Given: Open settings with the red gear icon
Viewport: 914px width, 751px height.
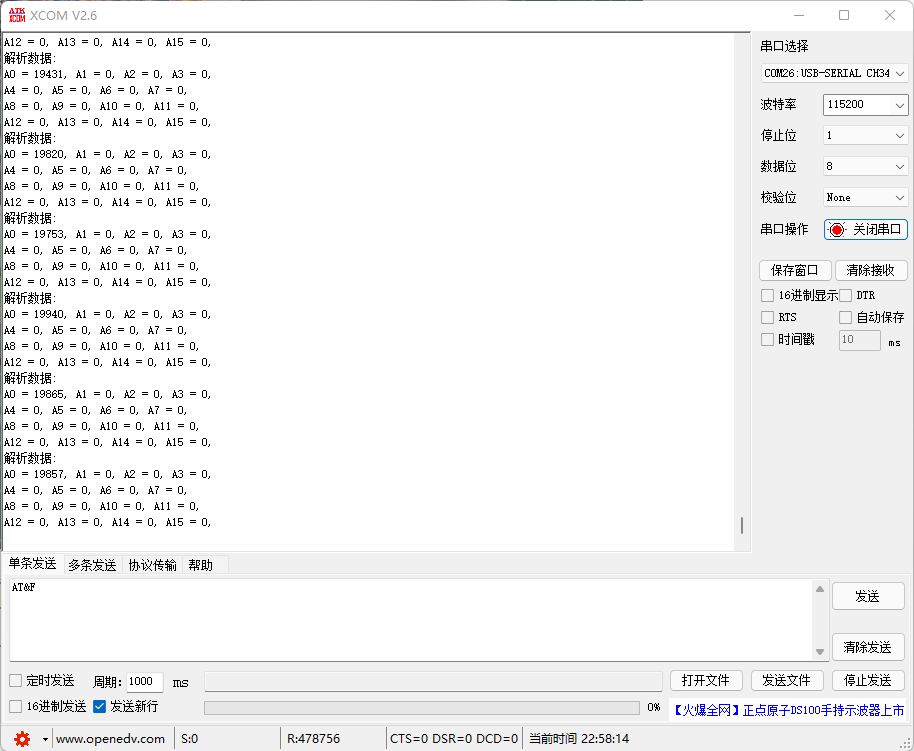Looking at the screenshot, I should click(22, 739).
